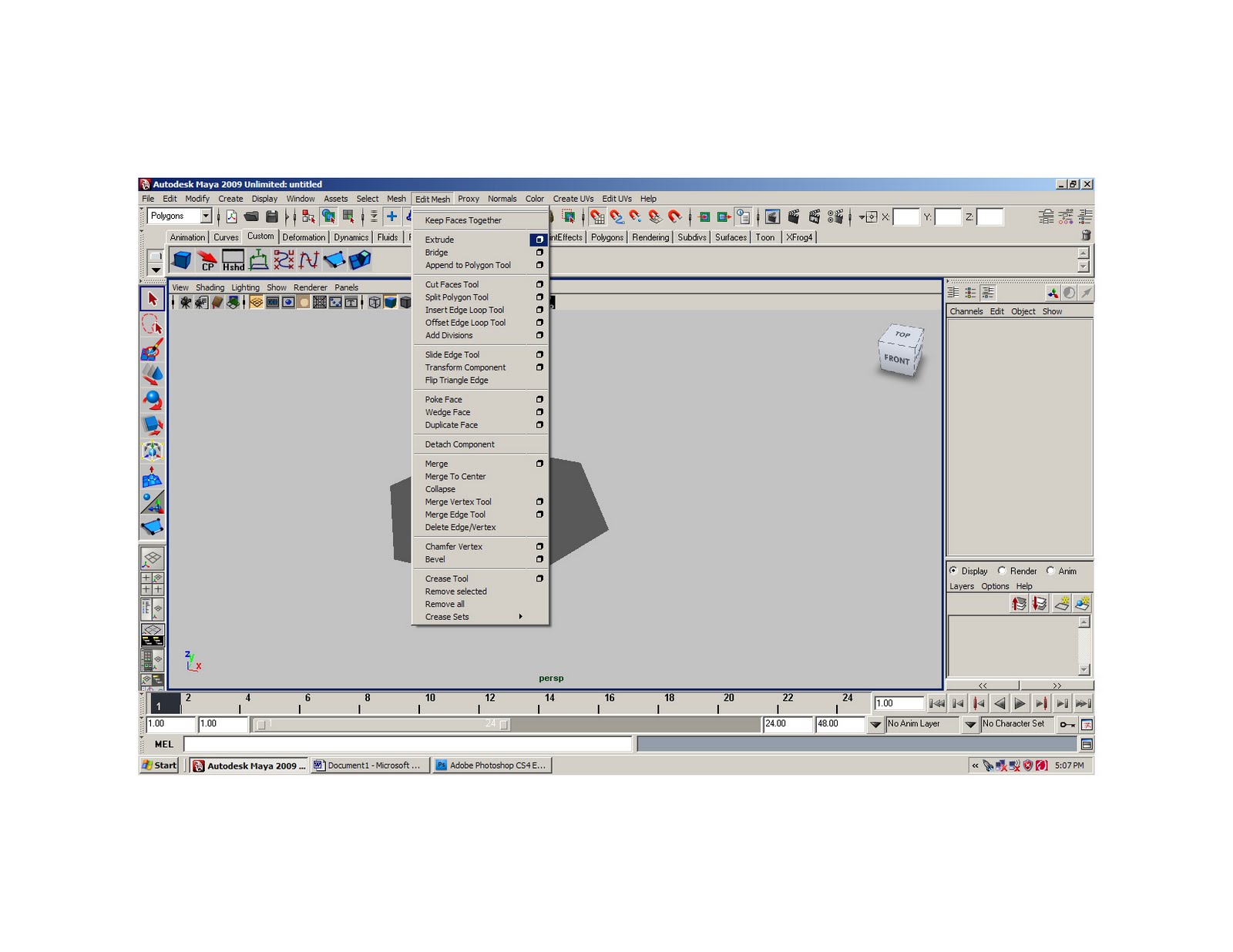Open Layers menu in layer editor
The height and width of the screenshot is (952, 1233).
(961, 586)
